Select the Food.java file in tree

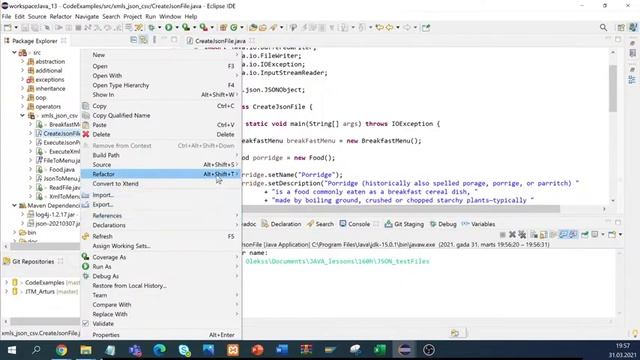[62, 169]
